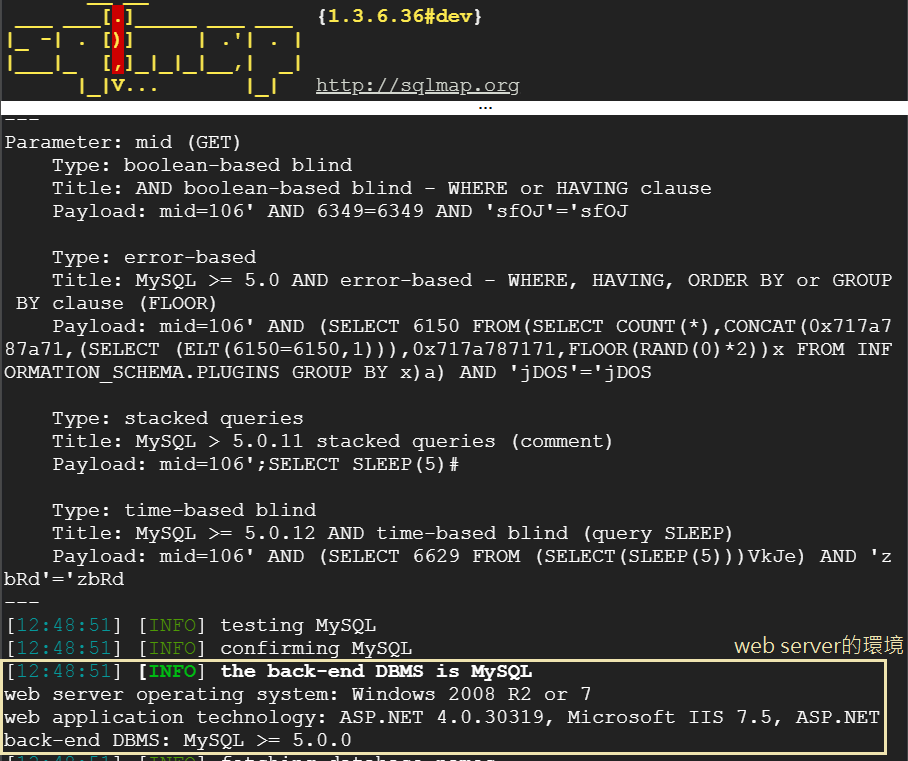Image resolution: width=908 pixels, height=761 pixels.
Task: Click the 'confirming MySQL' log line
Action: point(209,648)
